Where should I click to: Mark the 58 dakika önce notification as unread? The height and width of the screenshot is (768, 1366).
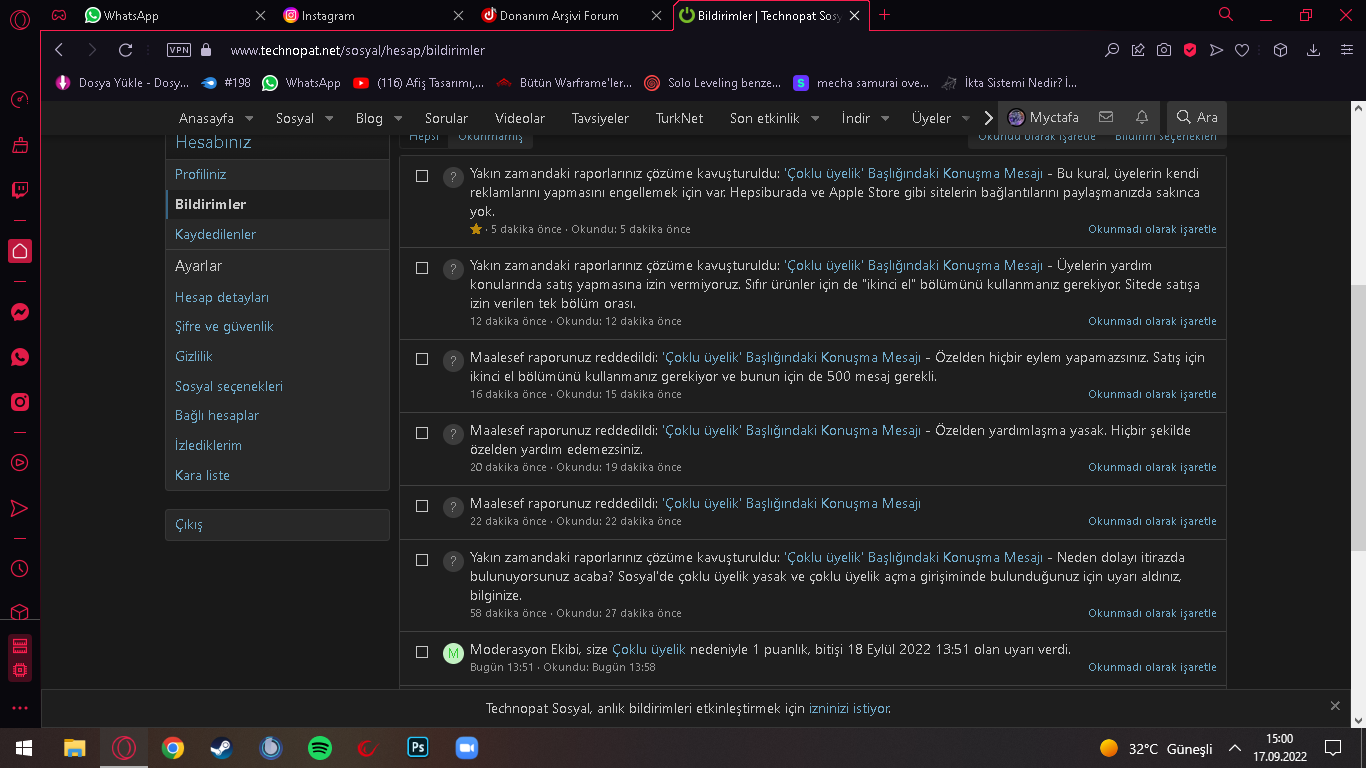[1152, 613]
